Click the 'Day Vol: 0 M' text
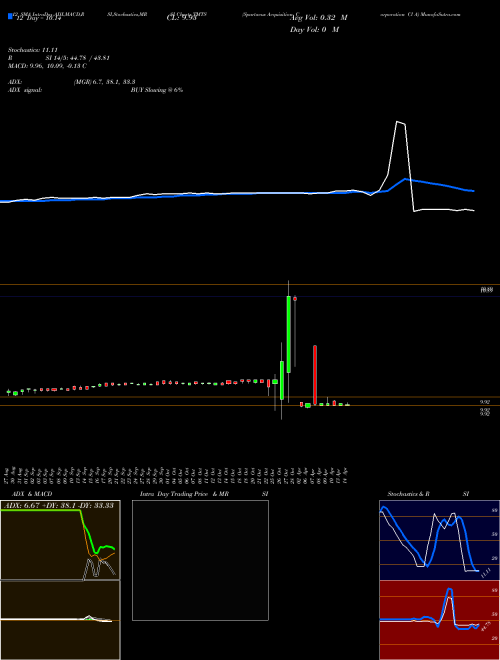The height and width of the screenshot is (660, 500). pos(314,30)
